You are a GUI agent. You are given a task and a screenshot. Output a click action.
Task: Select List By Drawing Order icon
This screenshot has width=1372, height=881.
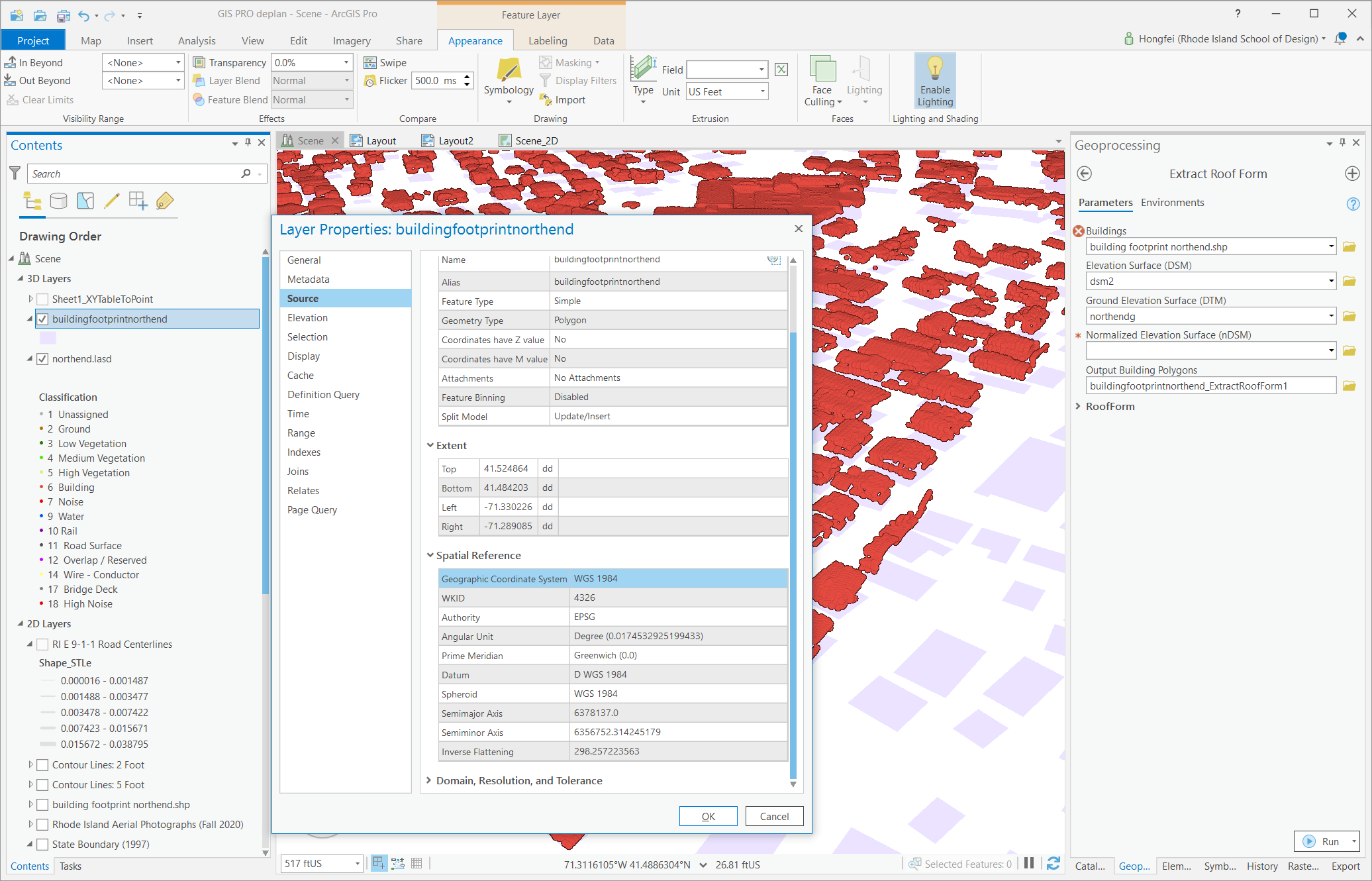[32, 201]
